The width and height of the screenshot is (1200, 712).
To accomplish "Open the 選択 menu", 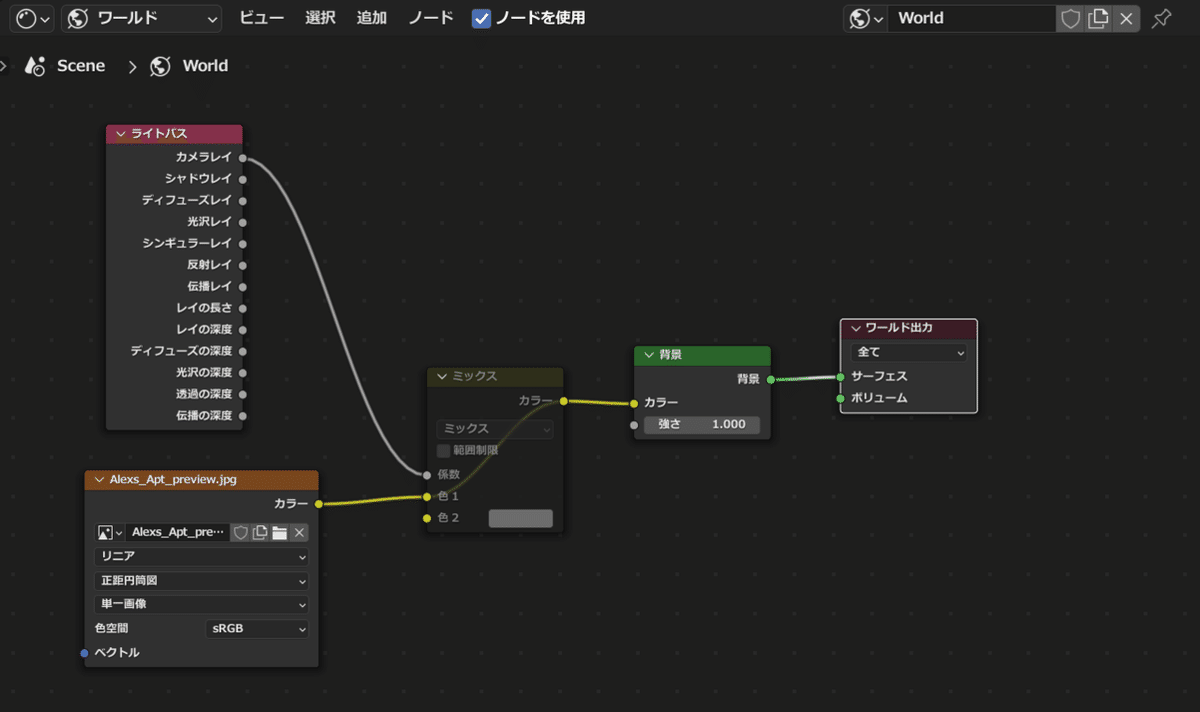I will tap(320, 18).
